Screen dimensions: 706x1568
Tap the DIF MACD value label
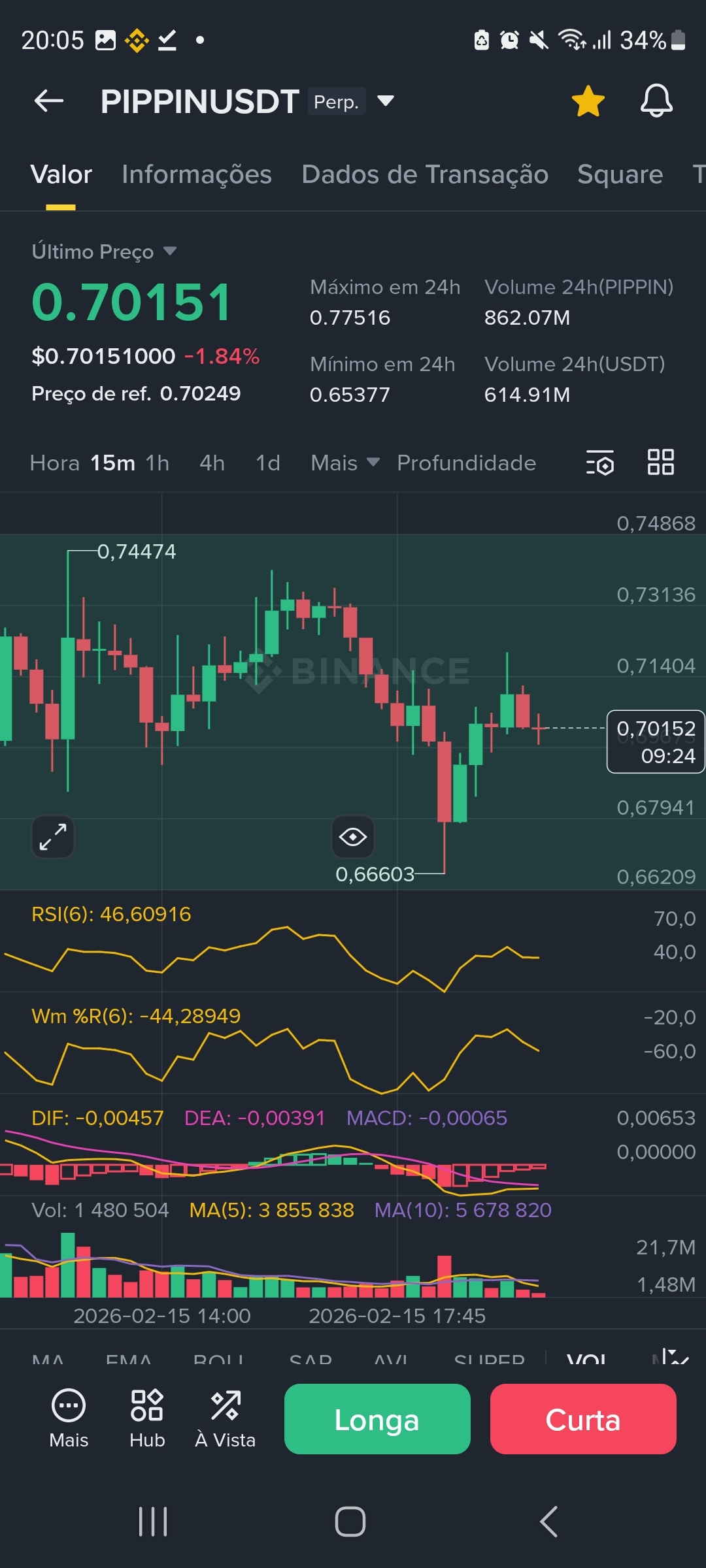[97, 1118]
